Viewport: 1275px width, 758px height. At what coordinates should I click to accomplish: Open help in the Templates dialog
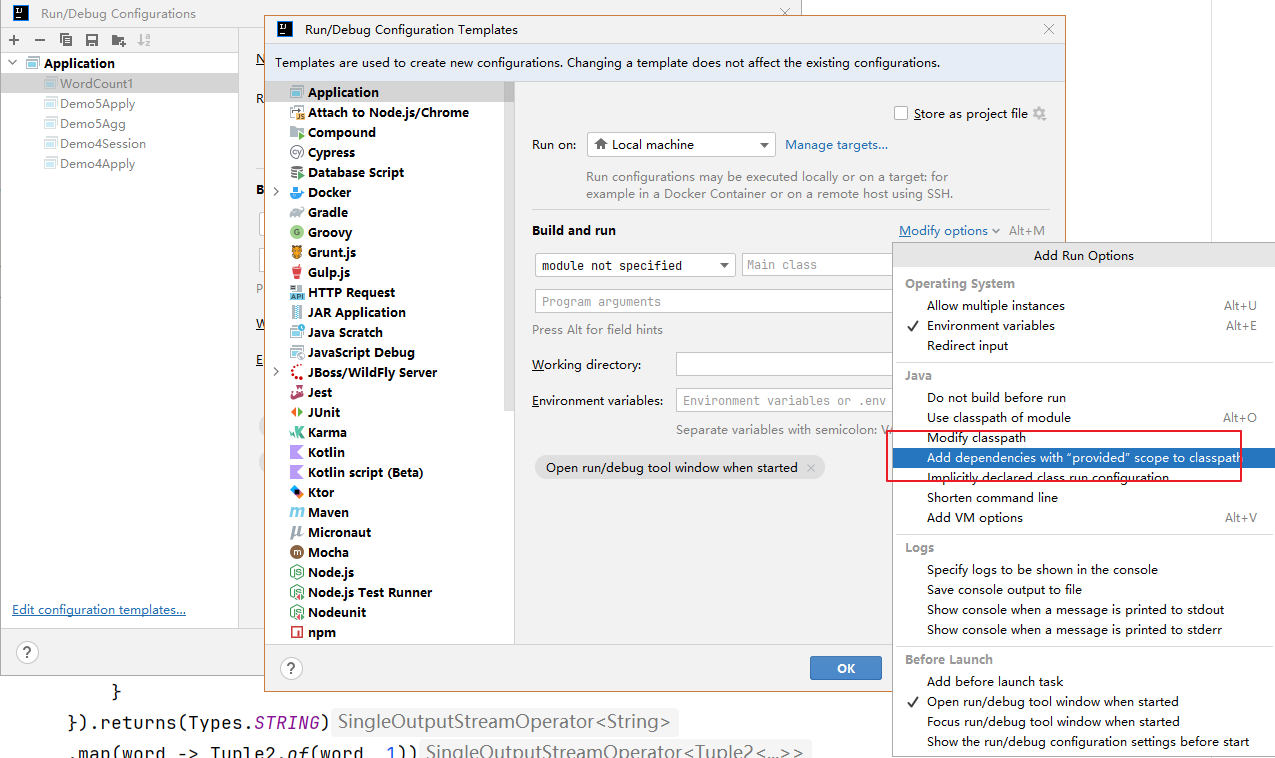pos(290,668)
